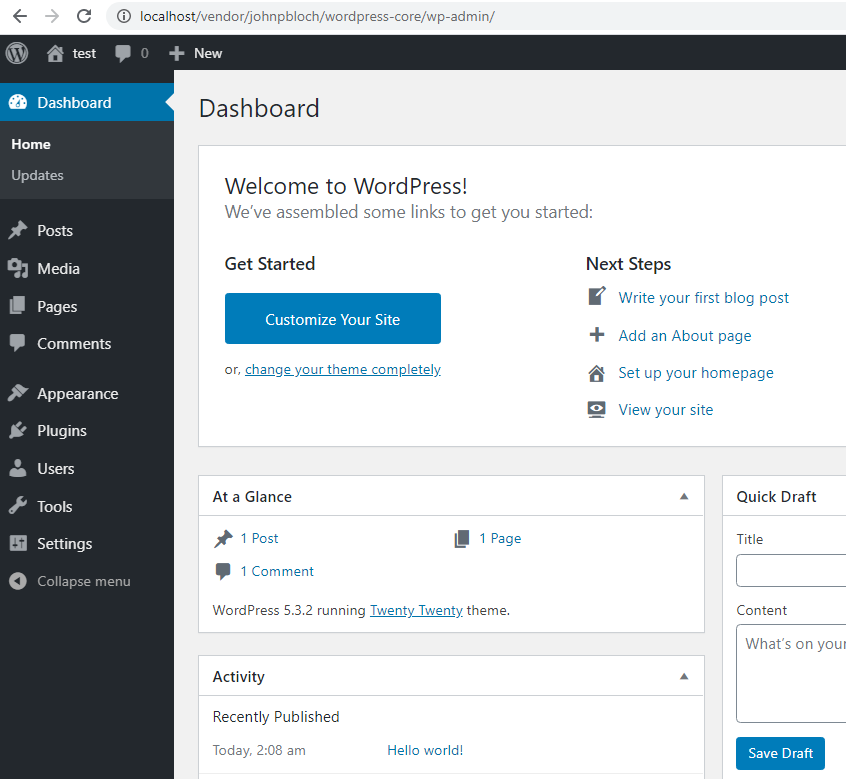This screenshot has width=846, height=779.
Task: Collapse the At a Glance panel
Action: coord(684,497)
